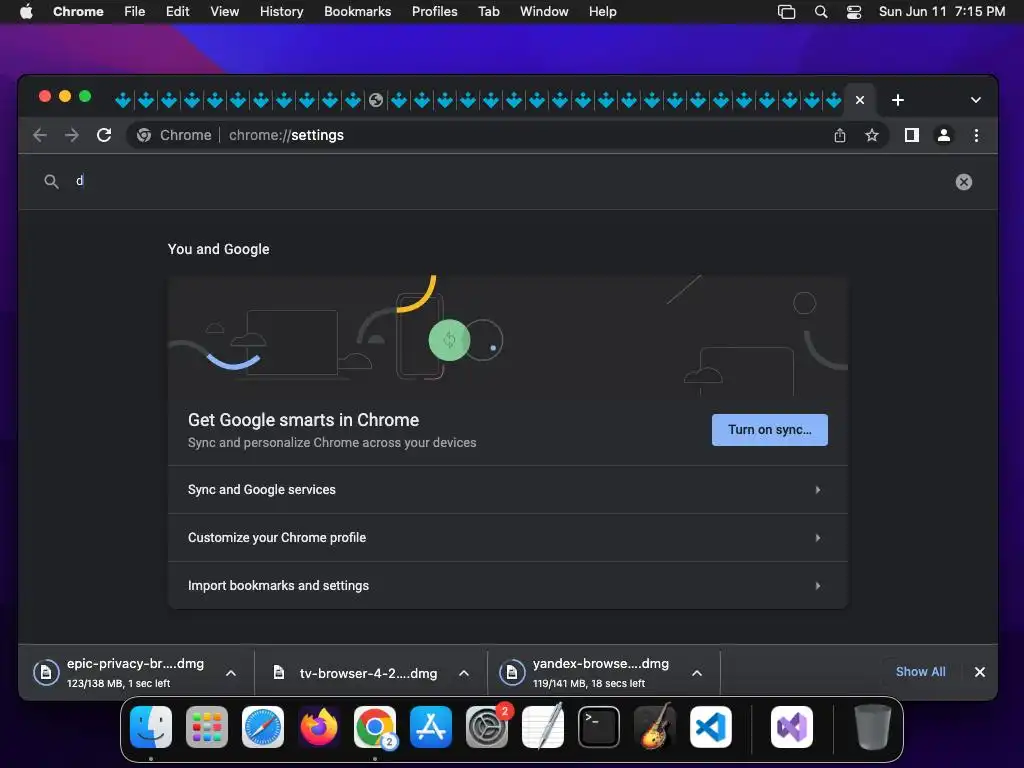Click the yandex-browse dmg download item
The width and height of the screenshot is (1024, 768).
[586, 673]
